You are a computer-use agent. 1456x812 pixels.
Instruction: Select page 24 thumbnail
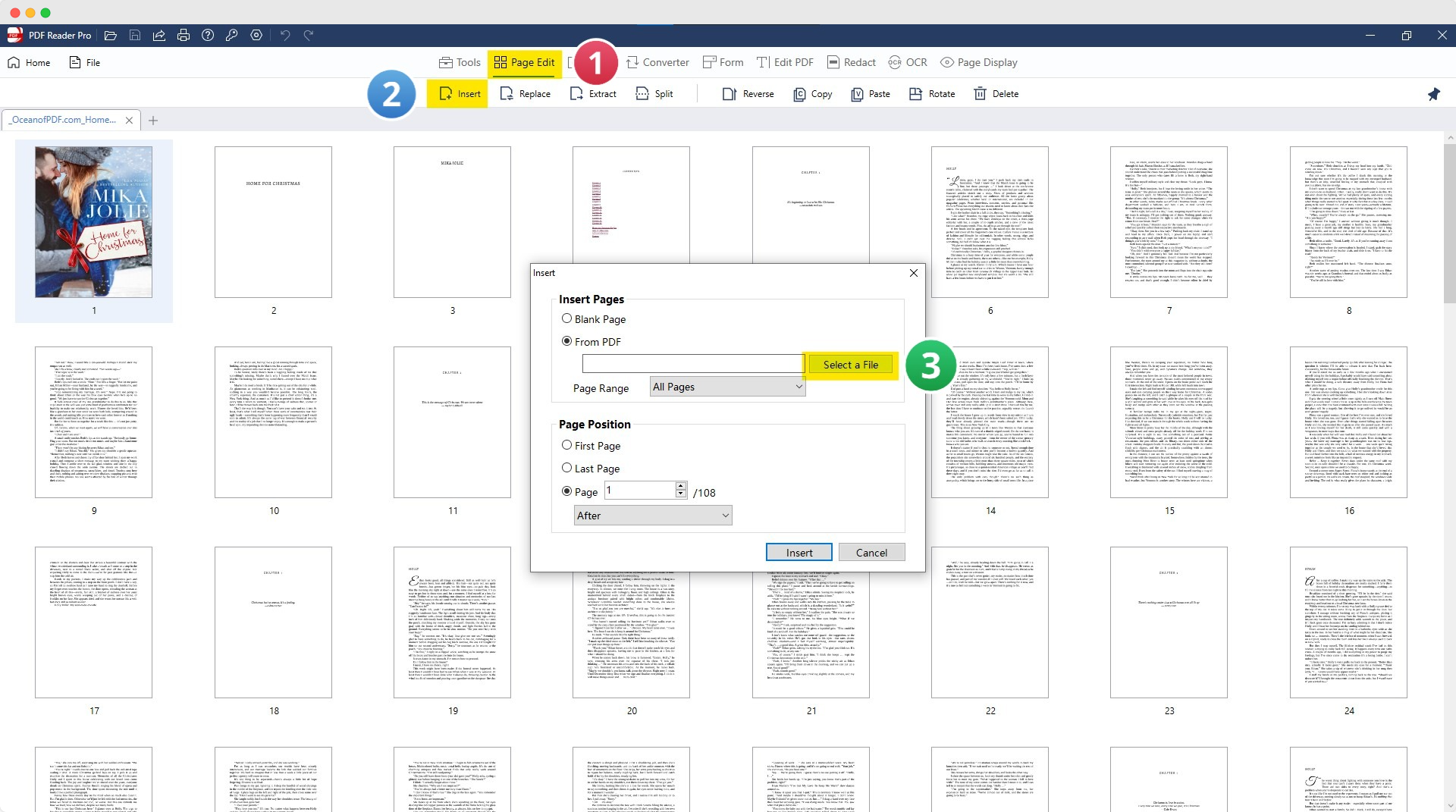pos(1348,622)
